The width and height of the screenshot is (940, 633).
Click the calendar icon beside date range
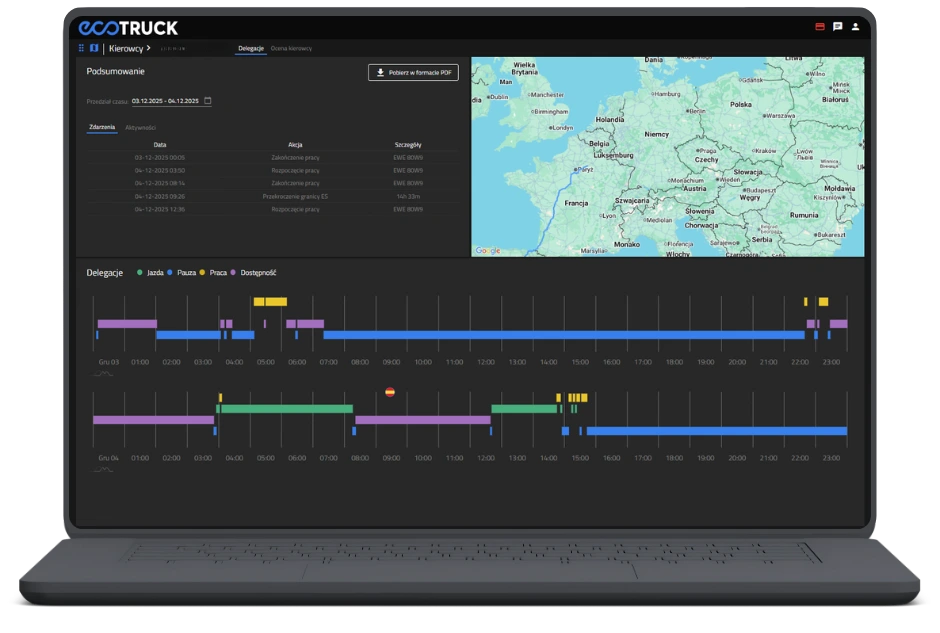(x=208, y=101)
